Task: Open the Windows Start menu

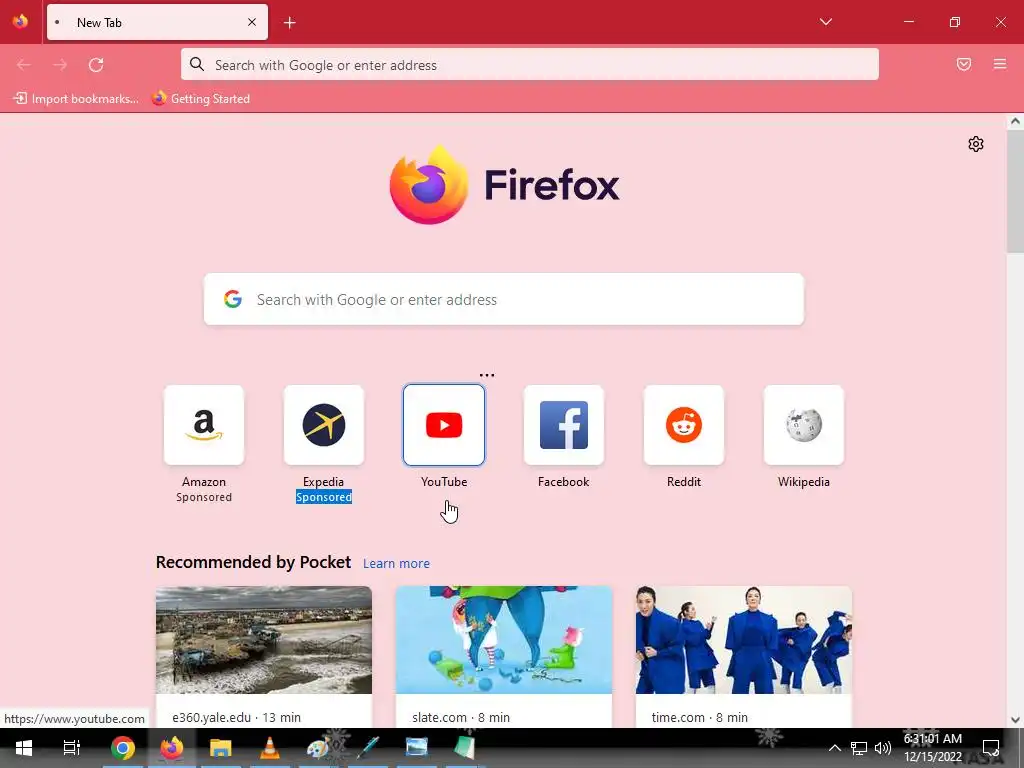Action: [24, 748]
